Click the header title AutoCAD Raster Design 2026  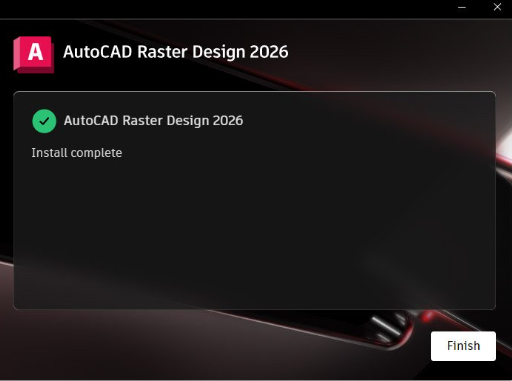[176, 52]
